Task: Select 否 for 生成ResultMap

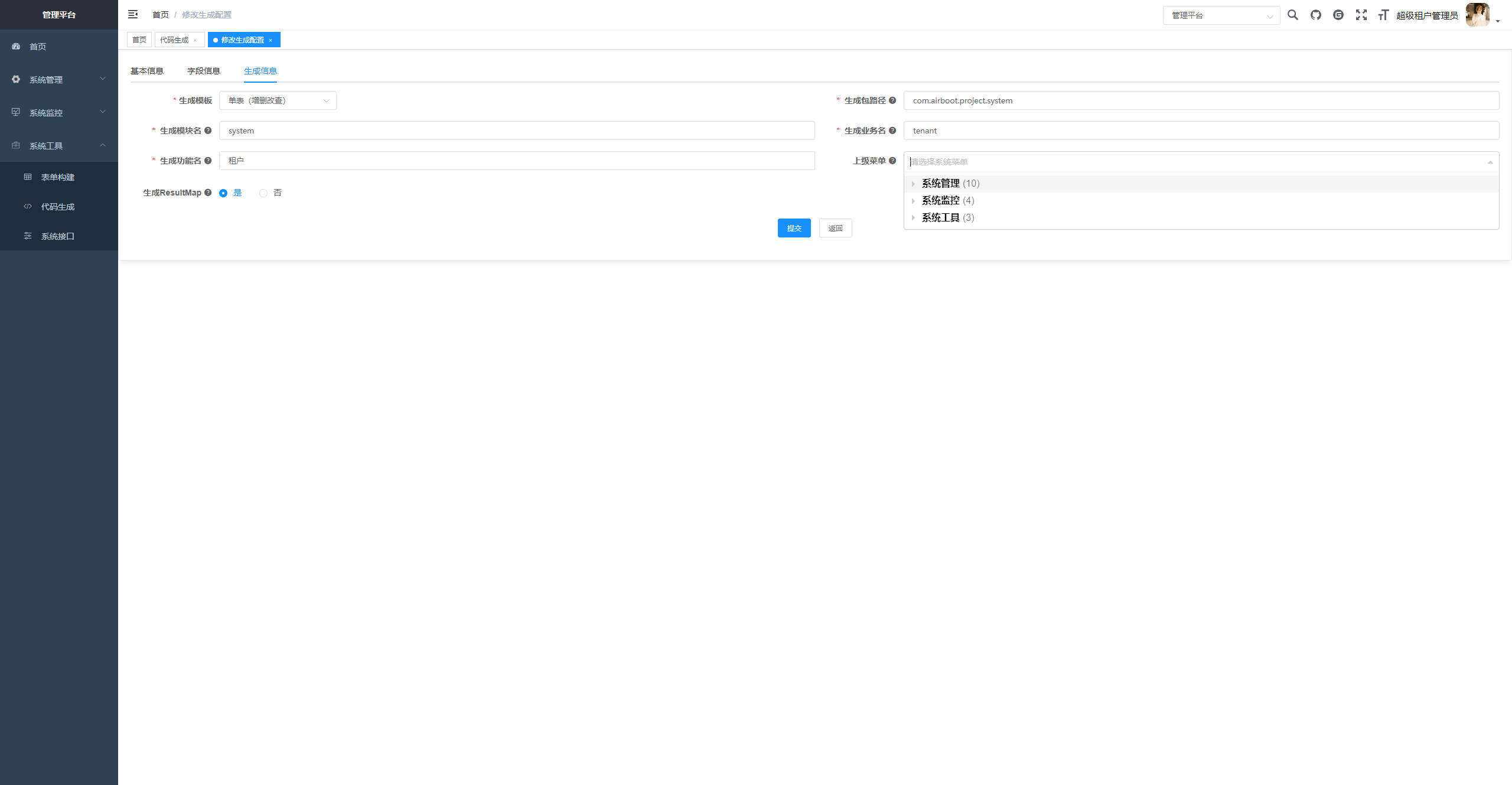Action: (x=271, y=193)
